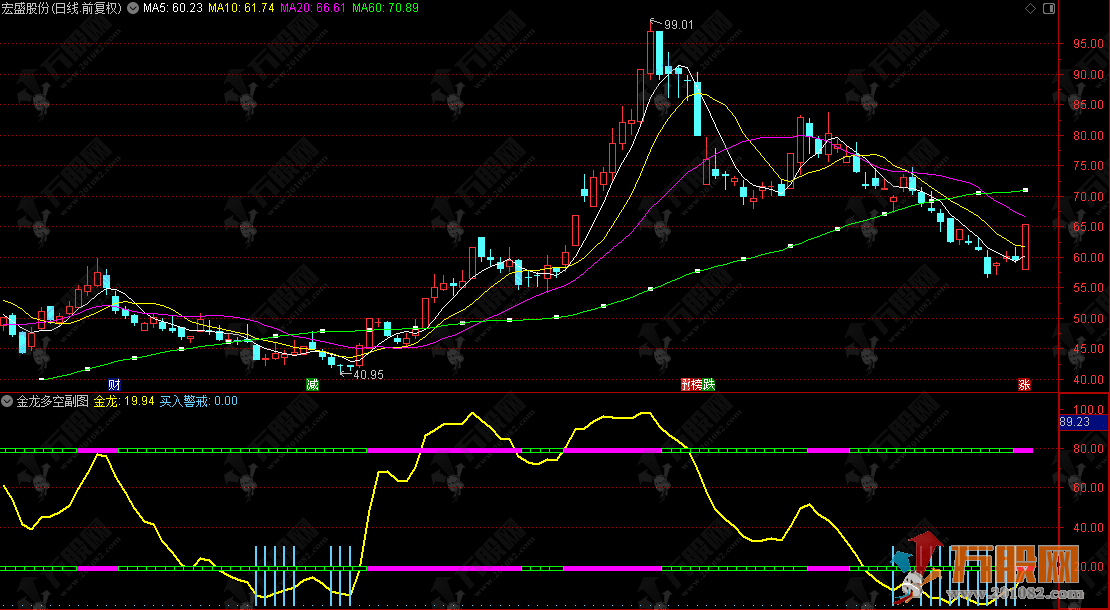Viewport: 1110px width, 610px height.
Task: Toggle the side panel layout icon
Action: coord(1047,8)
